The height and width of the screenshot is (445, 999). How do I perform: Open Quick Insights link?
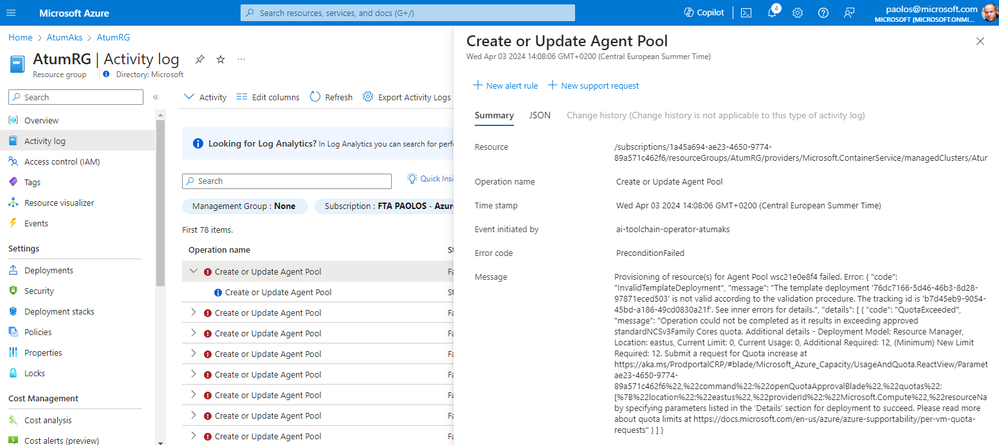tap(430, 179)
